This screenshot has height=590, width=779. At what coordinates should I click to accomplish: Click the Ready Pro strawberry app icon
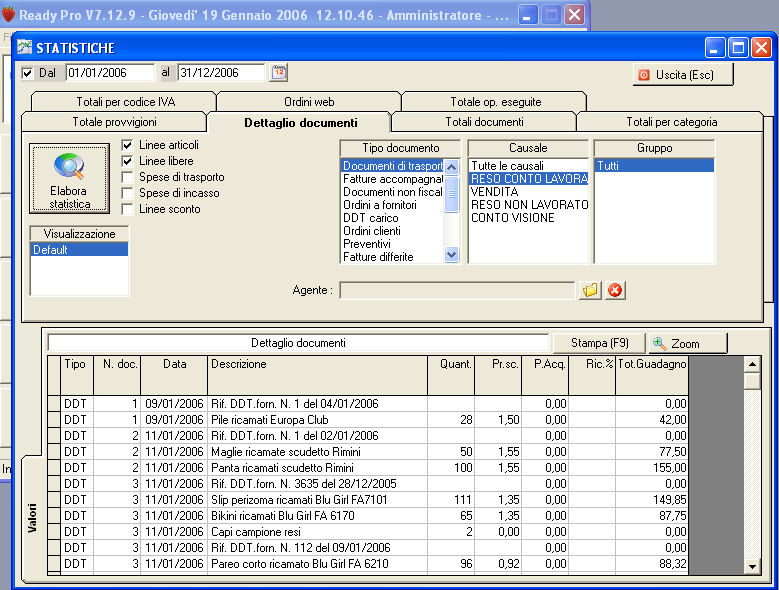8,15
